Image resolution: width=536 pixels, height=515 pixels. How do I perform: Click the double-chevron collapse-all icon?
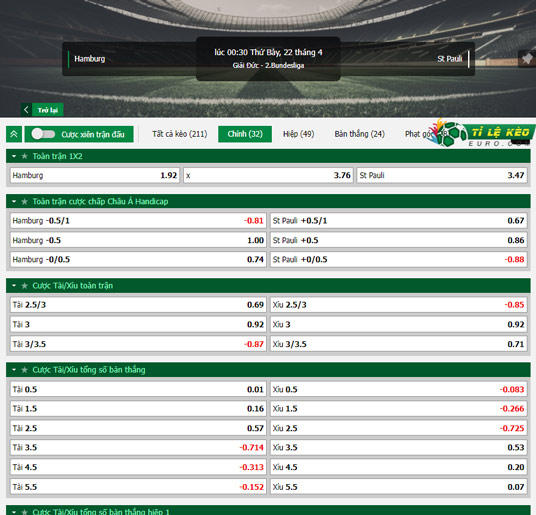coord(14,134)
